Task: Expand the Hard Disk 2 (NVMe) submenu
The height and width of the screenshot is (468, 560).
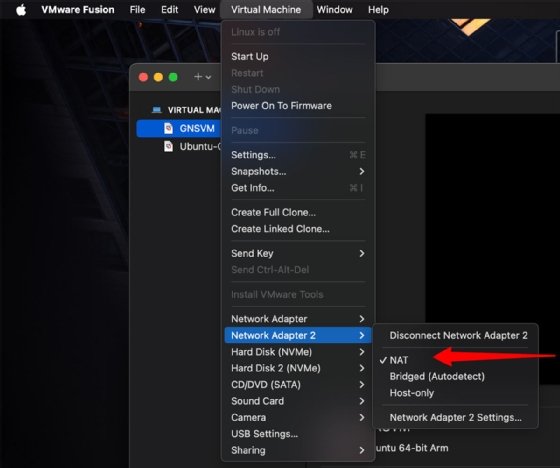Action: click(298, 368)
